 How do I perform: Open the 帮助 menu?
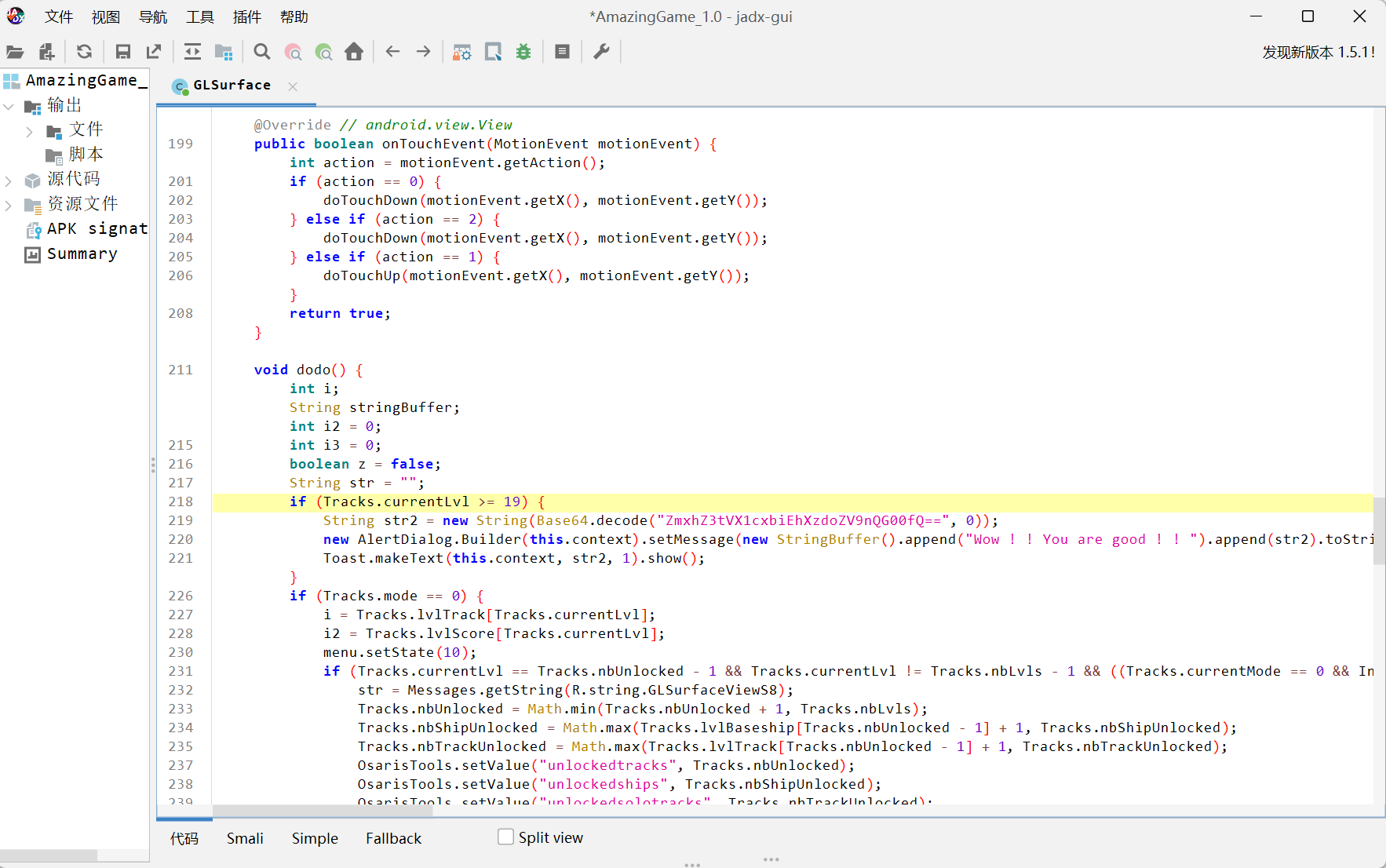[294, 16]
